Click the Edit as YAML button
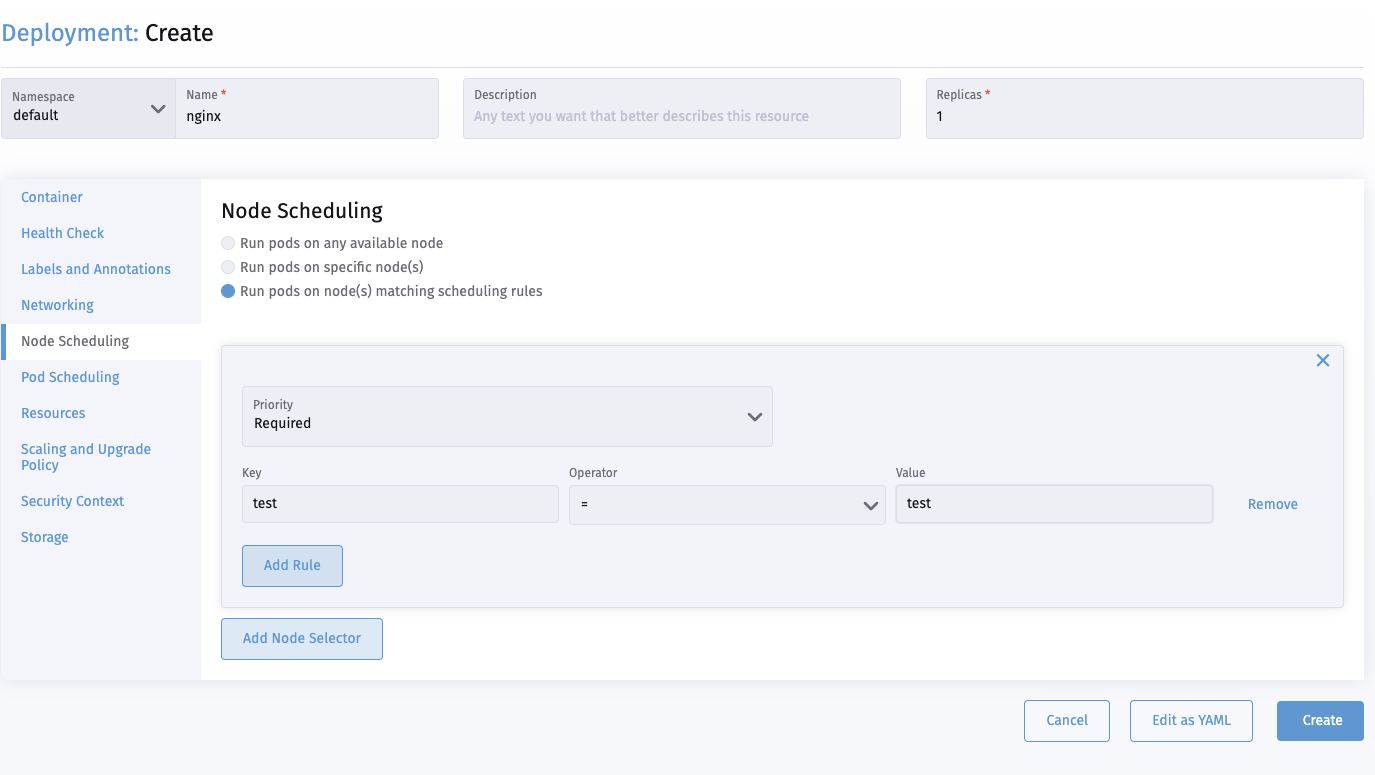 [1190, 720]
